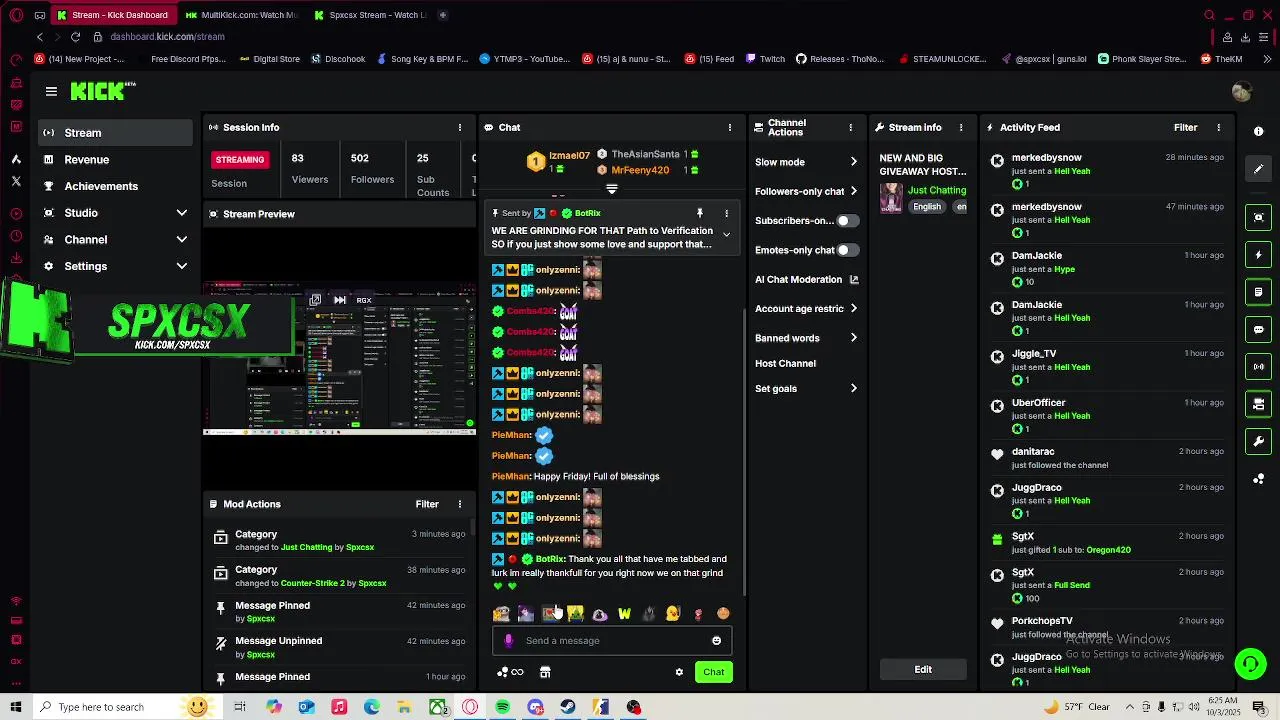This screenshot has height=720, width=1280.
Task: Open the hamburger menu next to Kick logo
Action: [51, 91]
